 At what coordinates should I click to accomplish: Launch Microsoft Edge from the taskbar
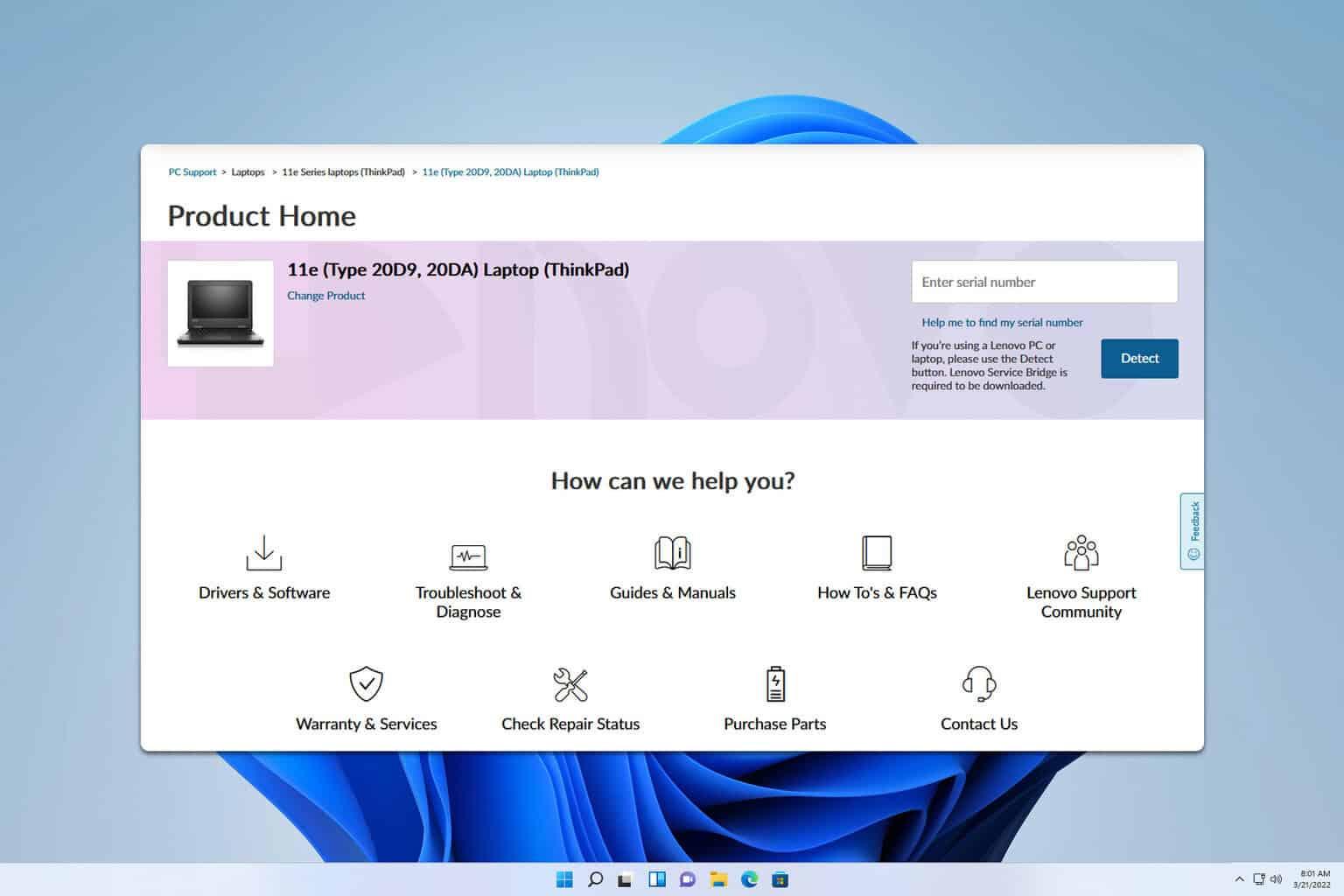[750, 878]
